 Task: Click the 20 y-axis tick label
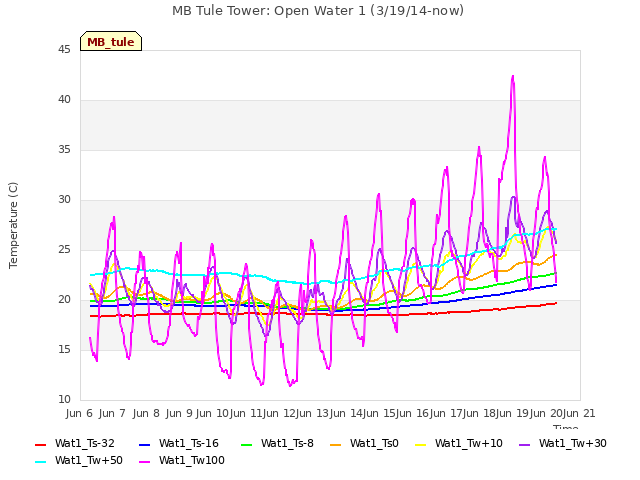click(x=64, y=300)
